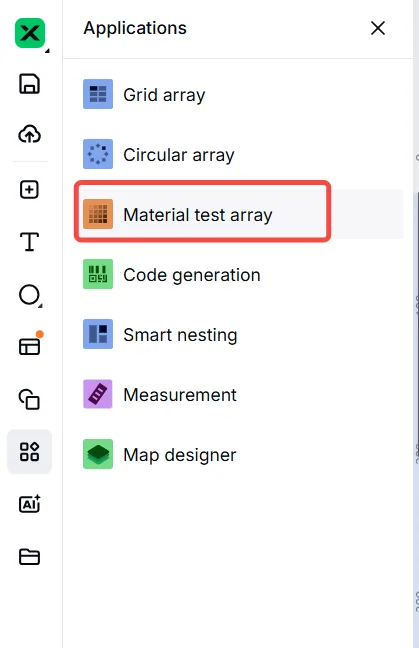
Task: Open the project folder icon
Action: (x=29, y=557)
